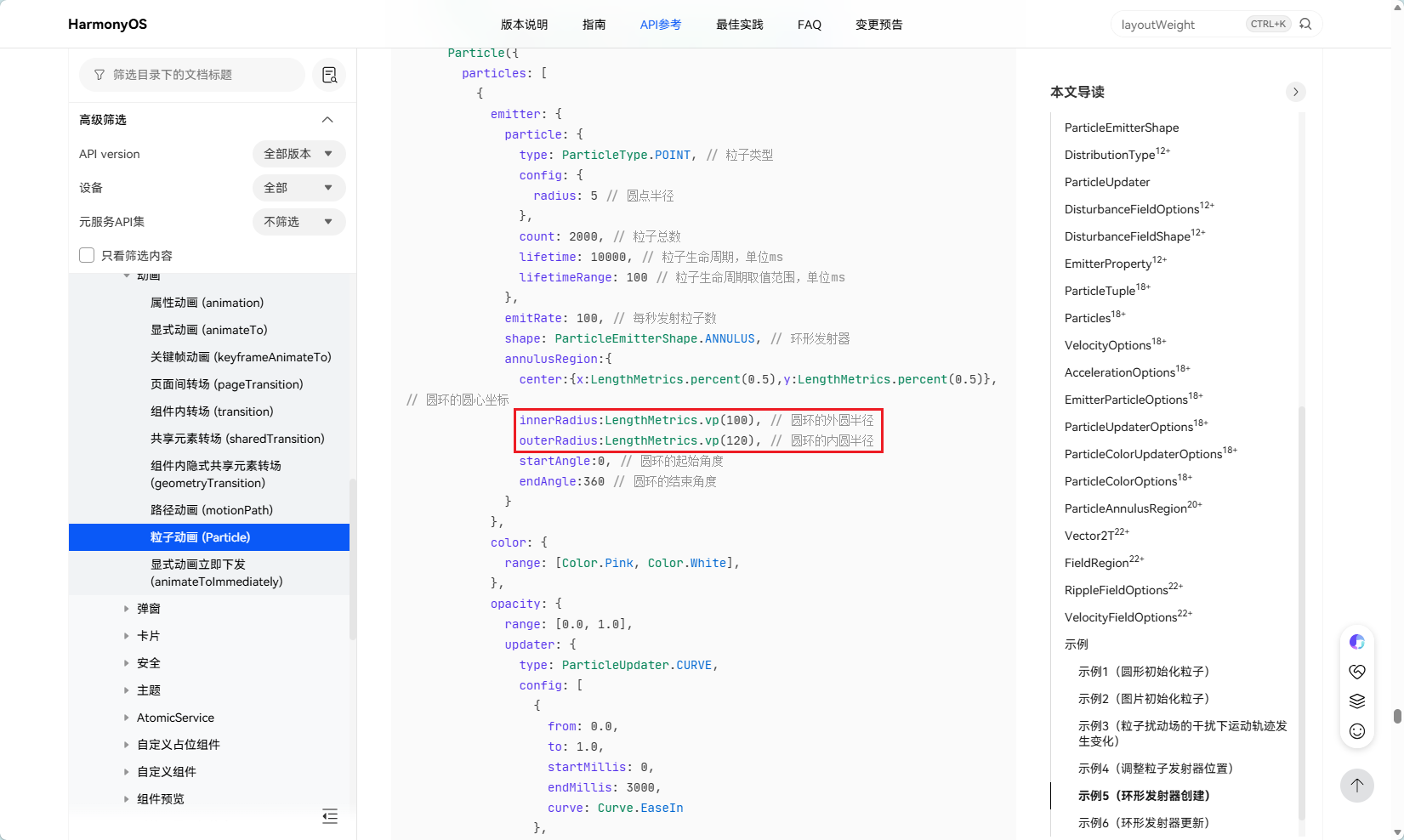Open the 最佳实践 tab

click(x=740, y=25)
